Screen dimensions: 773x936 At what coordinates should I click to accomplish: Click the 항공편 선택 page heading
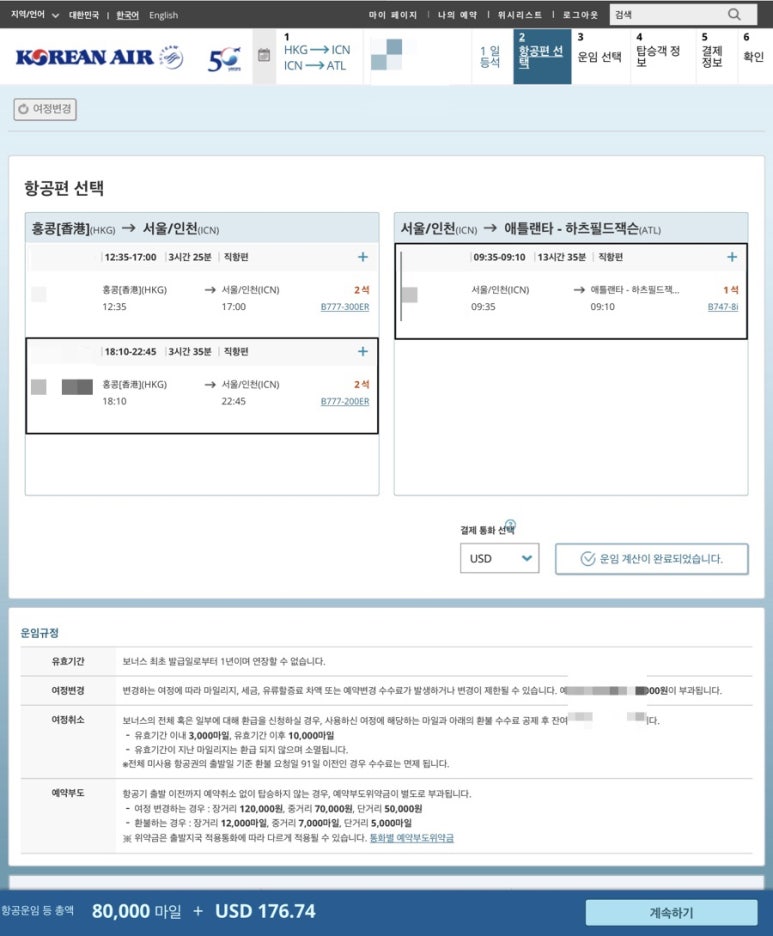tap(64, 188)
